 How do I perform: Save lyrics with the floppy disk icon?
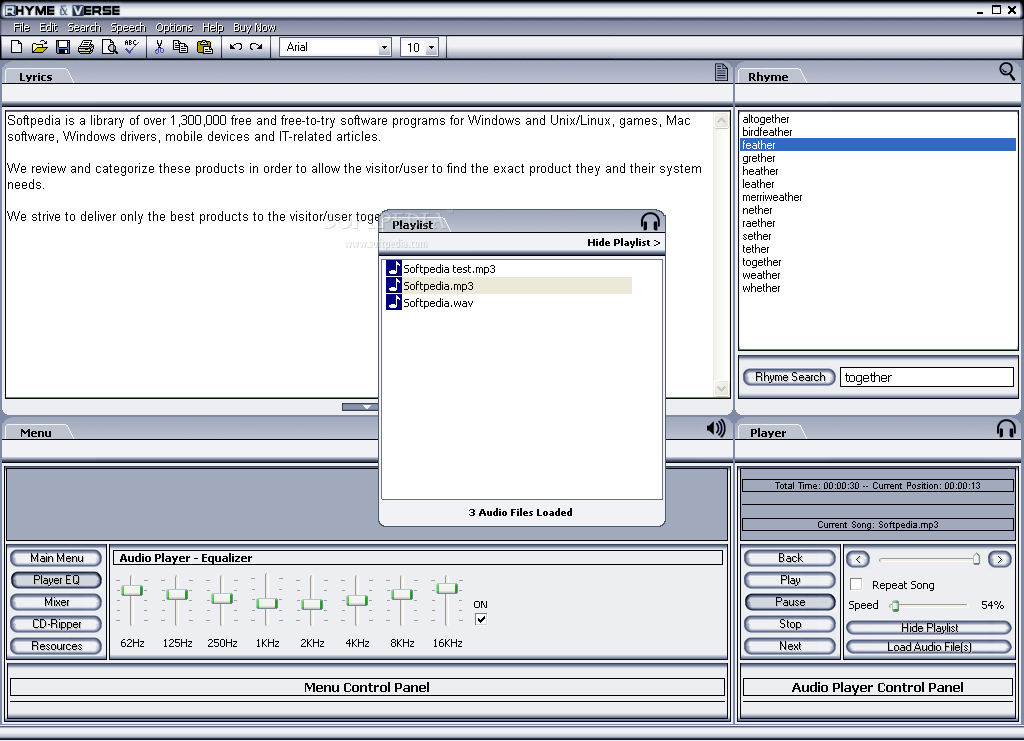63,47
